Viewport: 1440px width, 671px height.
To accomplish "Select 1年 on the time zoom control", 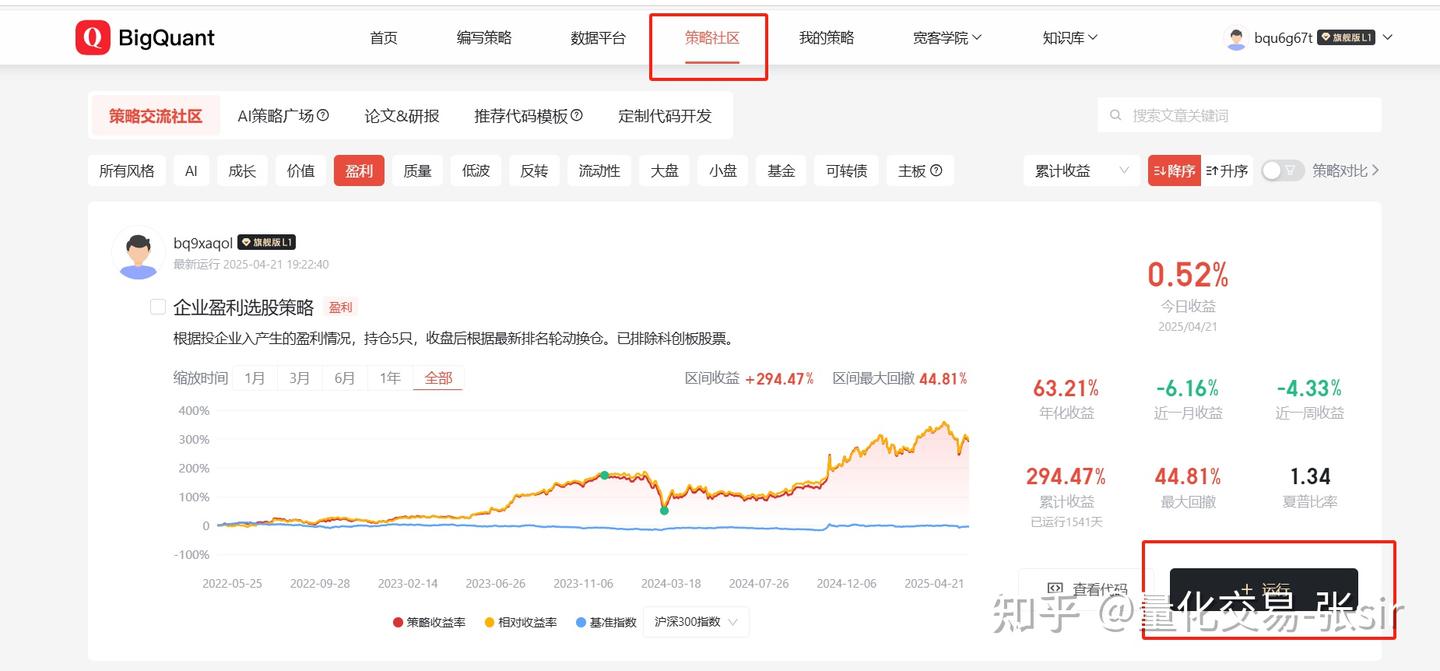I will (389, 378).
